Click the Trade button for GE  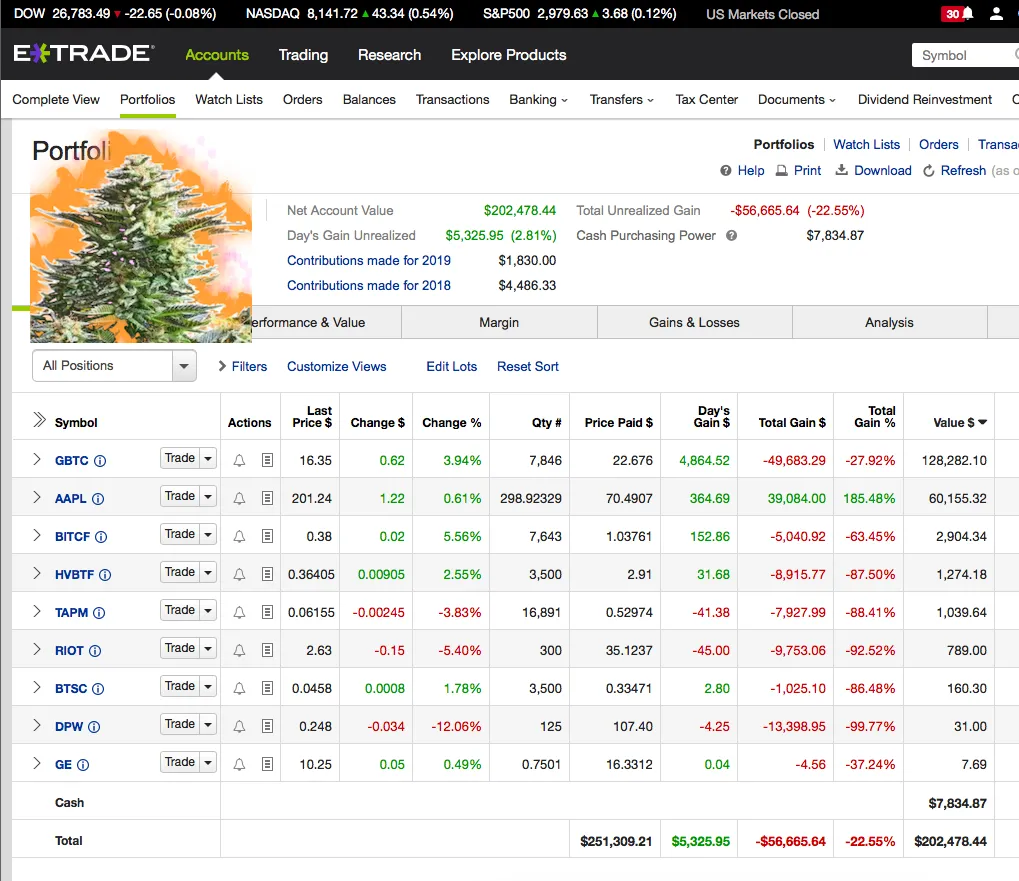(180, 762)
